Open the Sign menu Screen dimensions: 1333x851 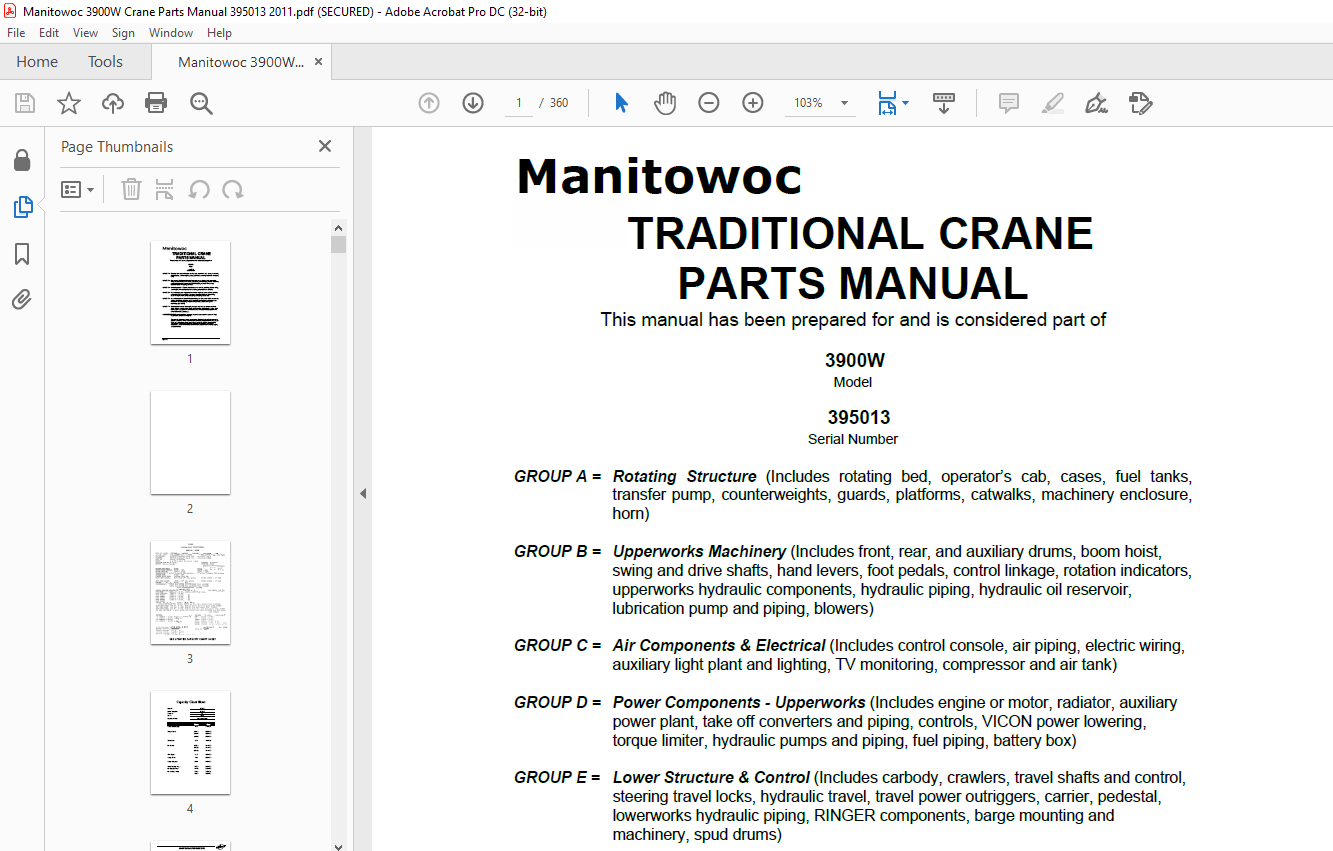[x=123, y=33]
